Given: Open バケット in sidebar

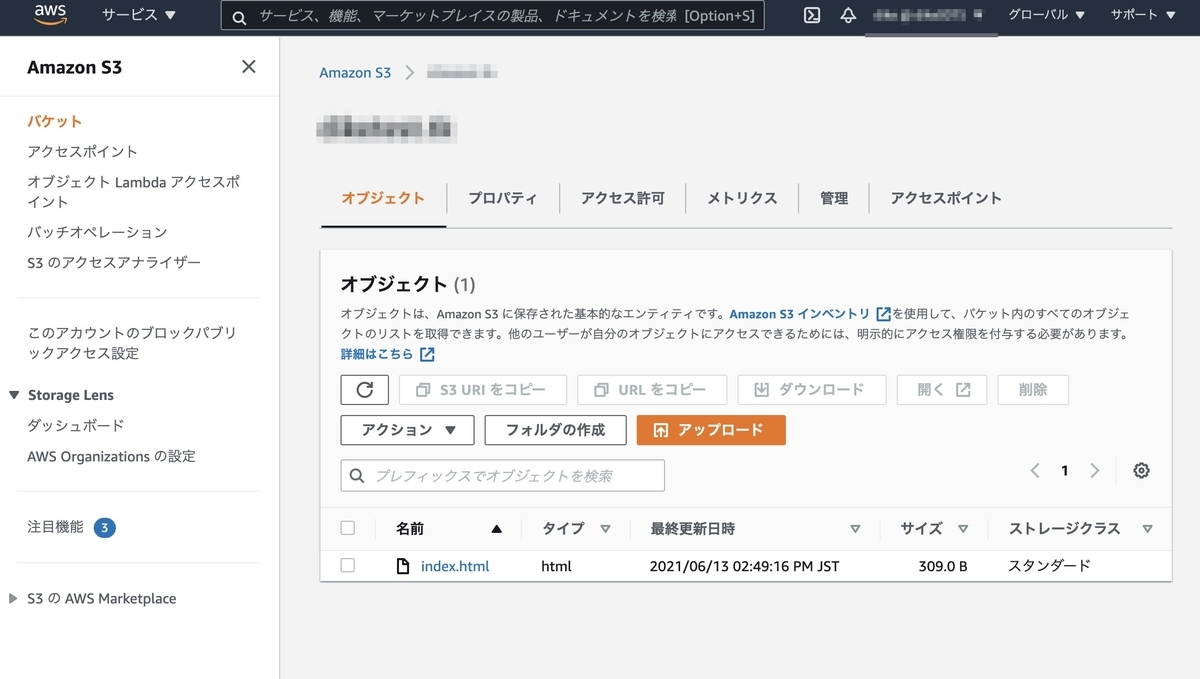Looking at the screenshot, I should [55, 121].
